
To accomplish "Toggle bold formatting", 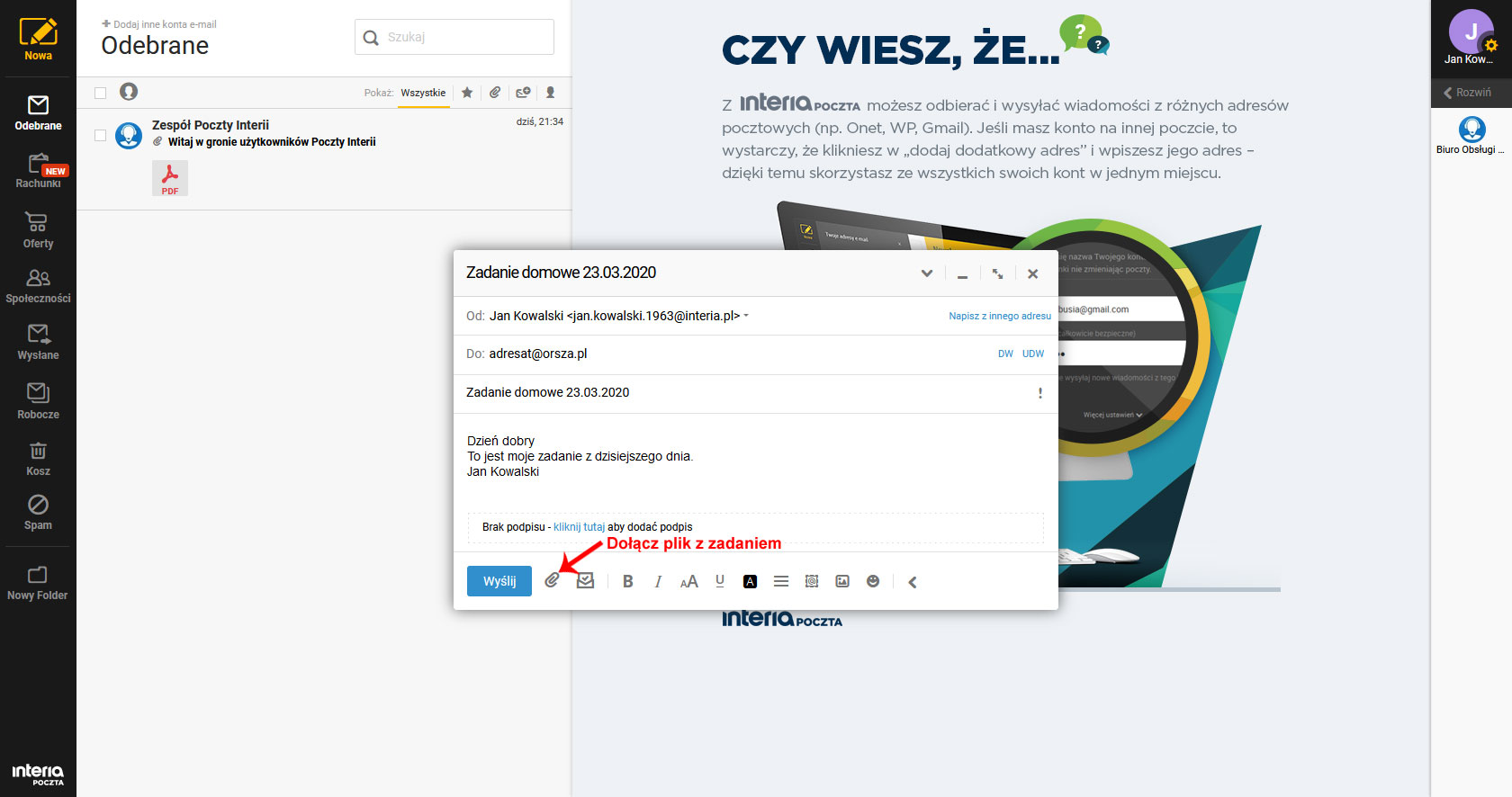I will pyautogui.click(x=628, y=582).
